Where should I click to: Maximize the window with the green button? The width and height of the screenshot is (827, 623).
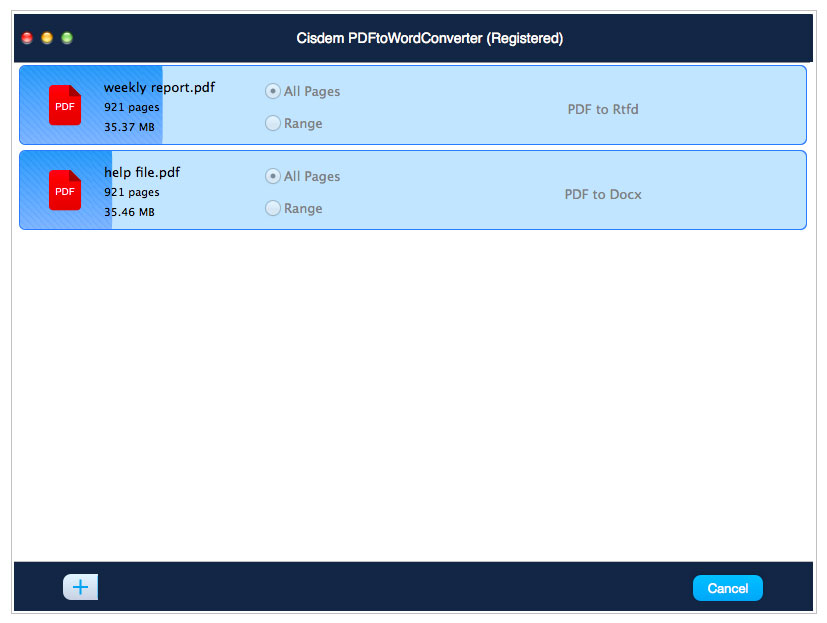tap(67, 38)
